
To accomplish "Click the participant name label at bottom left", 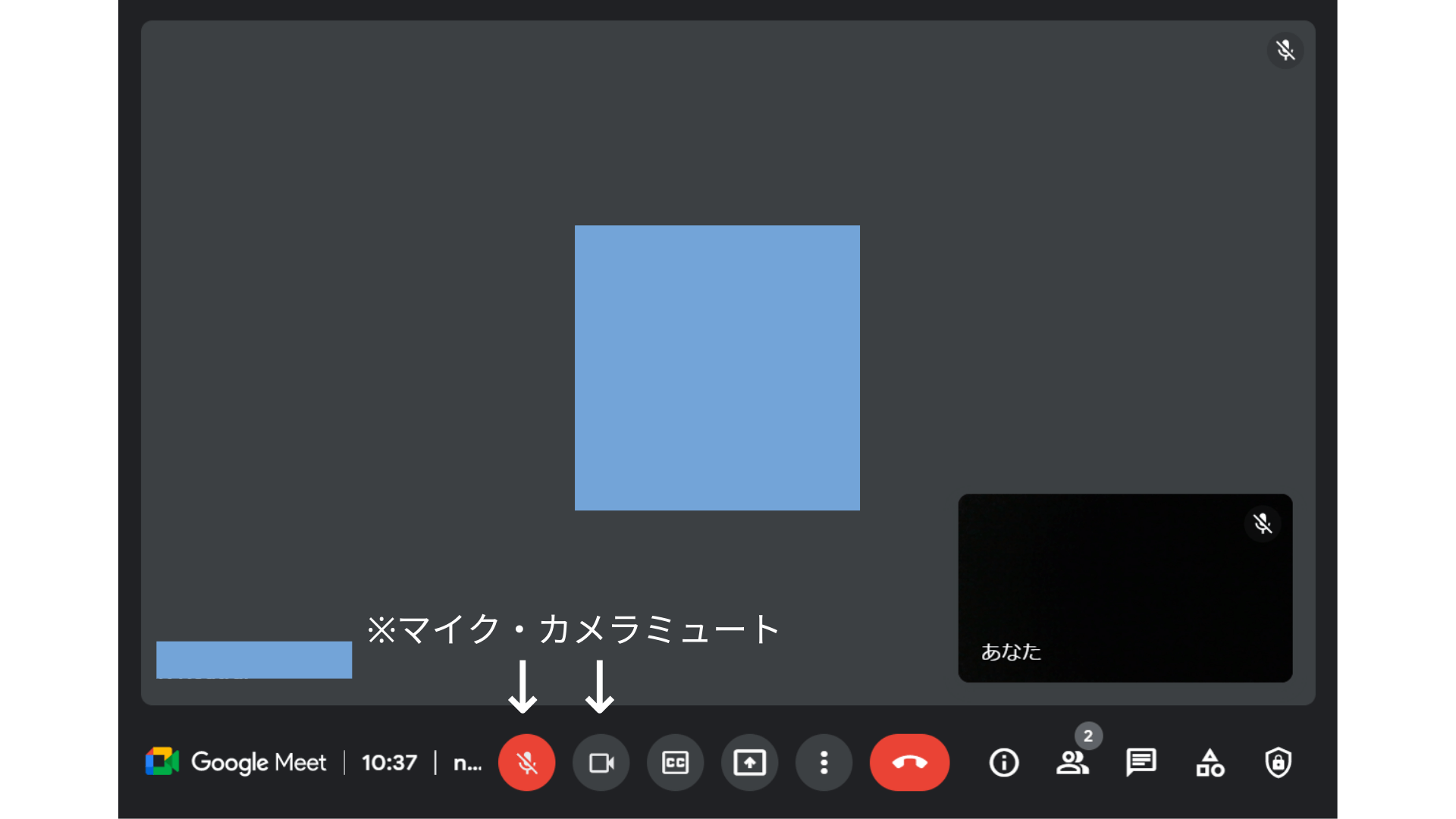I will (x=254, y=659).
